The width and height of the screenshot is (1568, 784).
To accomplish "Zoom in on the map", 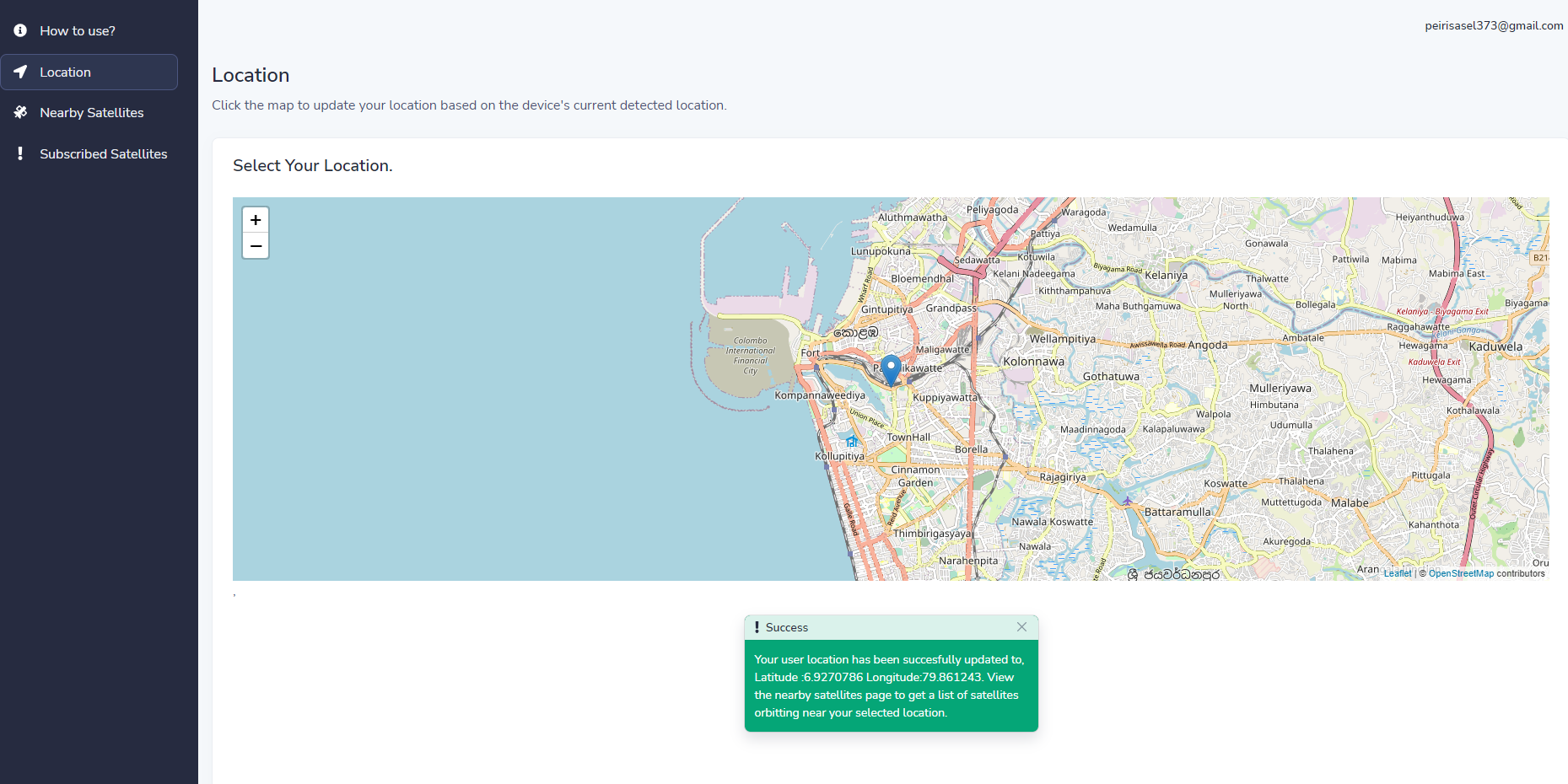I will click(256, 220).
